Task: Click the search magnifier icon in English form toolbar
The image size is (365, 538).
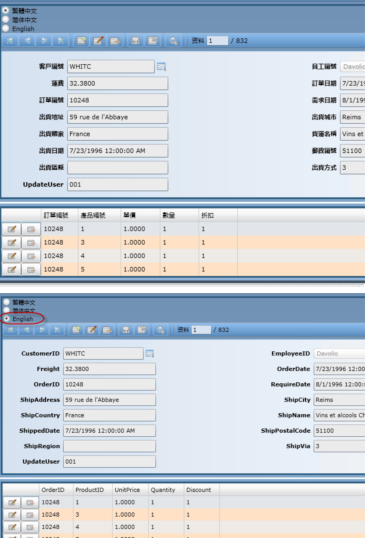Action: [160, 330]
